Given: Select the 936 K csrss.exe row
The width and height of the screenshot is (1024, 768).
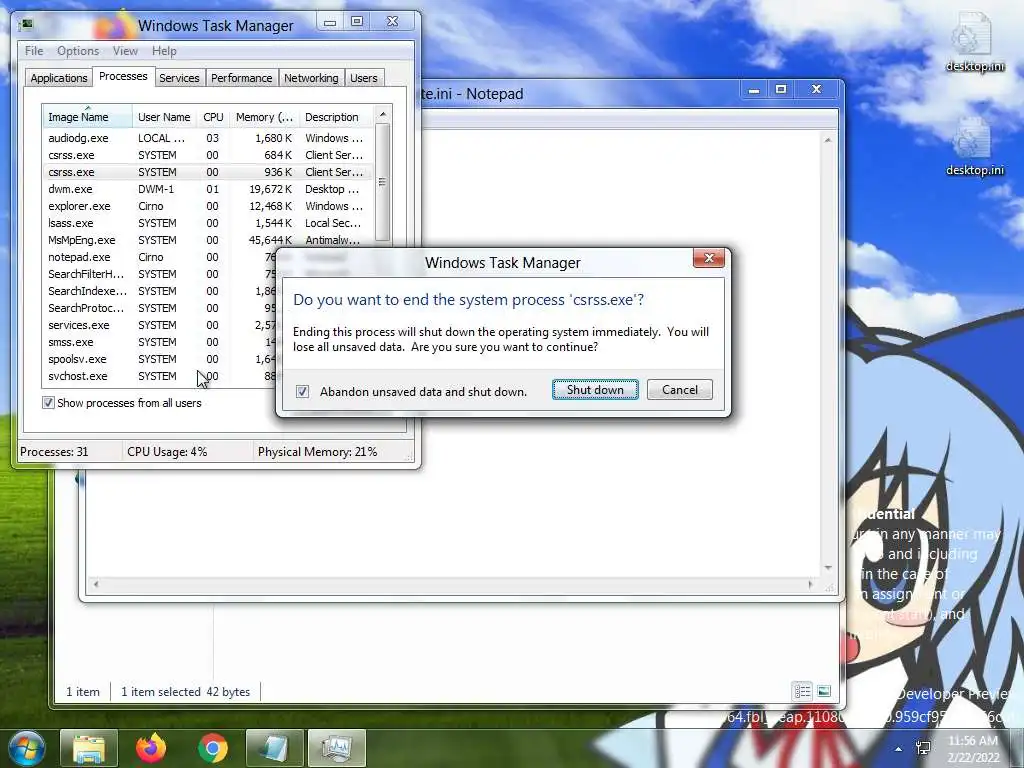Looking at the screenshot, I should pyautogui.click(x=208, y=172).
